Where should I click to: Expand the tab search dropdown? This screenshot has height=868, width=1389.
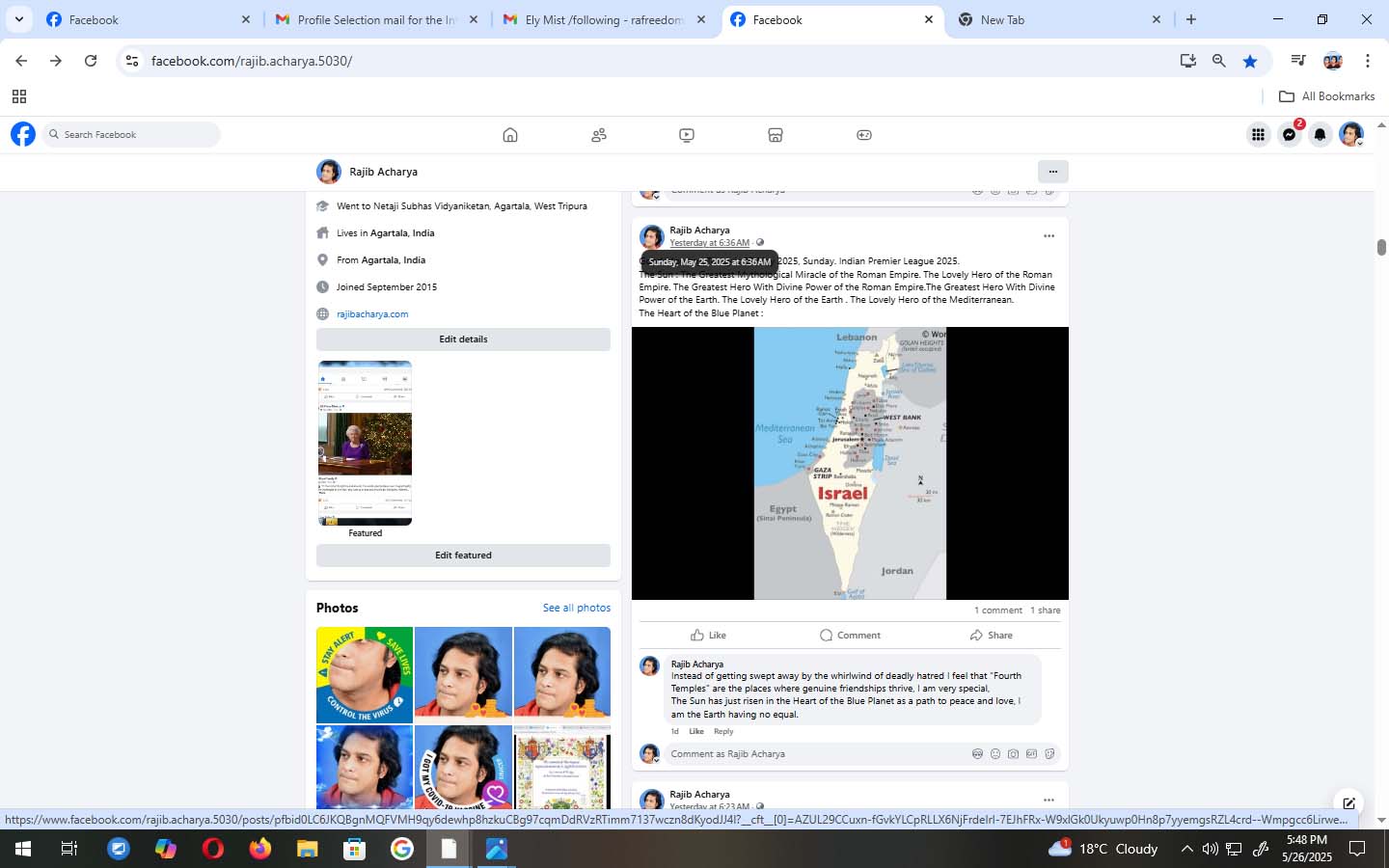[19, 19]
